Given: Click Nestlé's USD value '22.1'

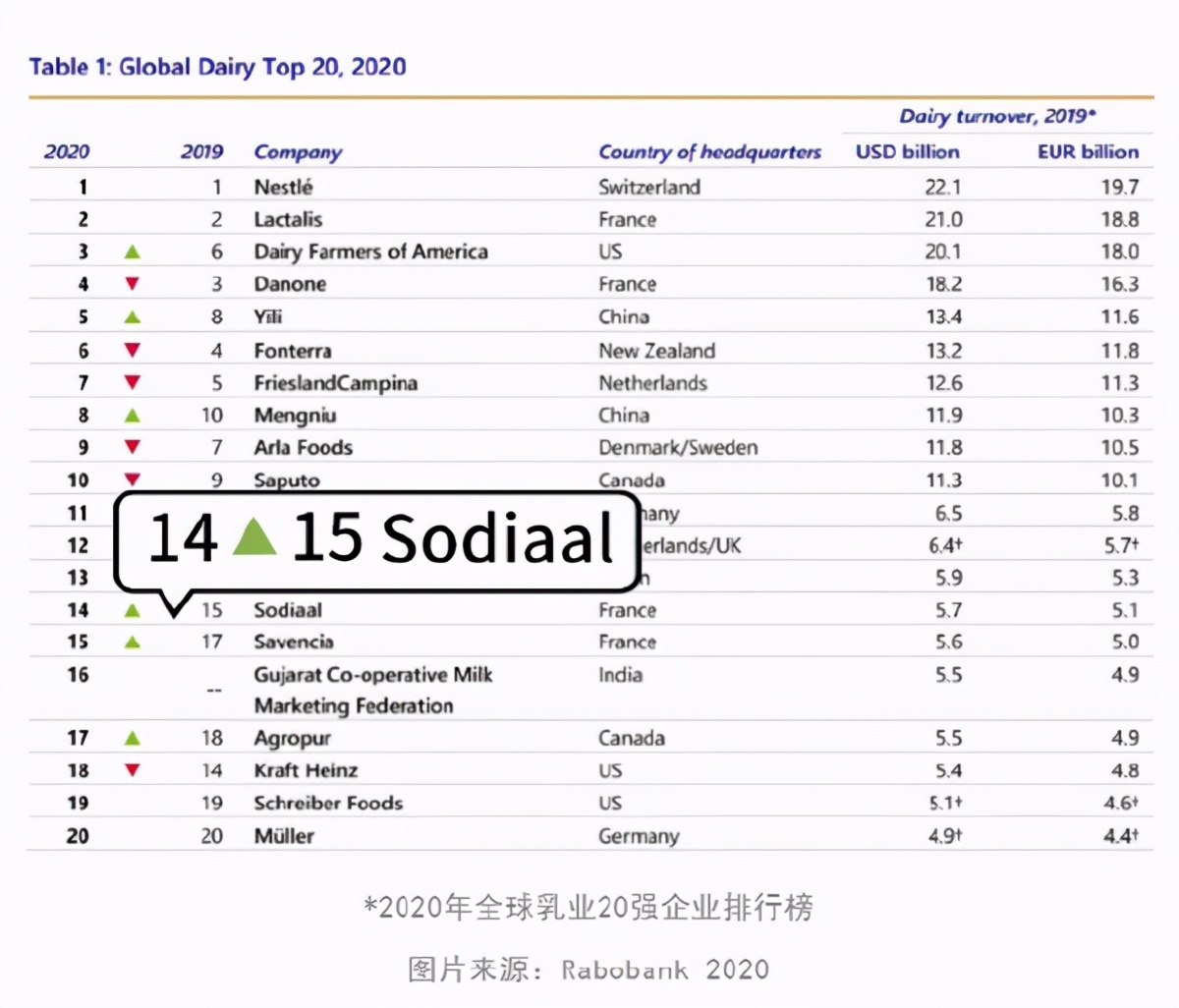Looking at the screenshot, I should (x=943, y=187).
